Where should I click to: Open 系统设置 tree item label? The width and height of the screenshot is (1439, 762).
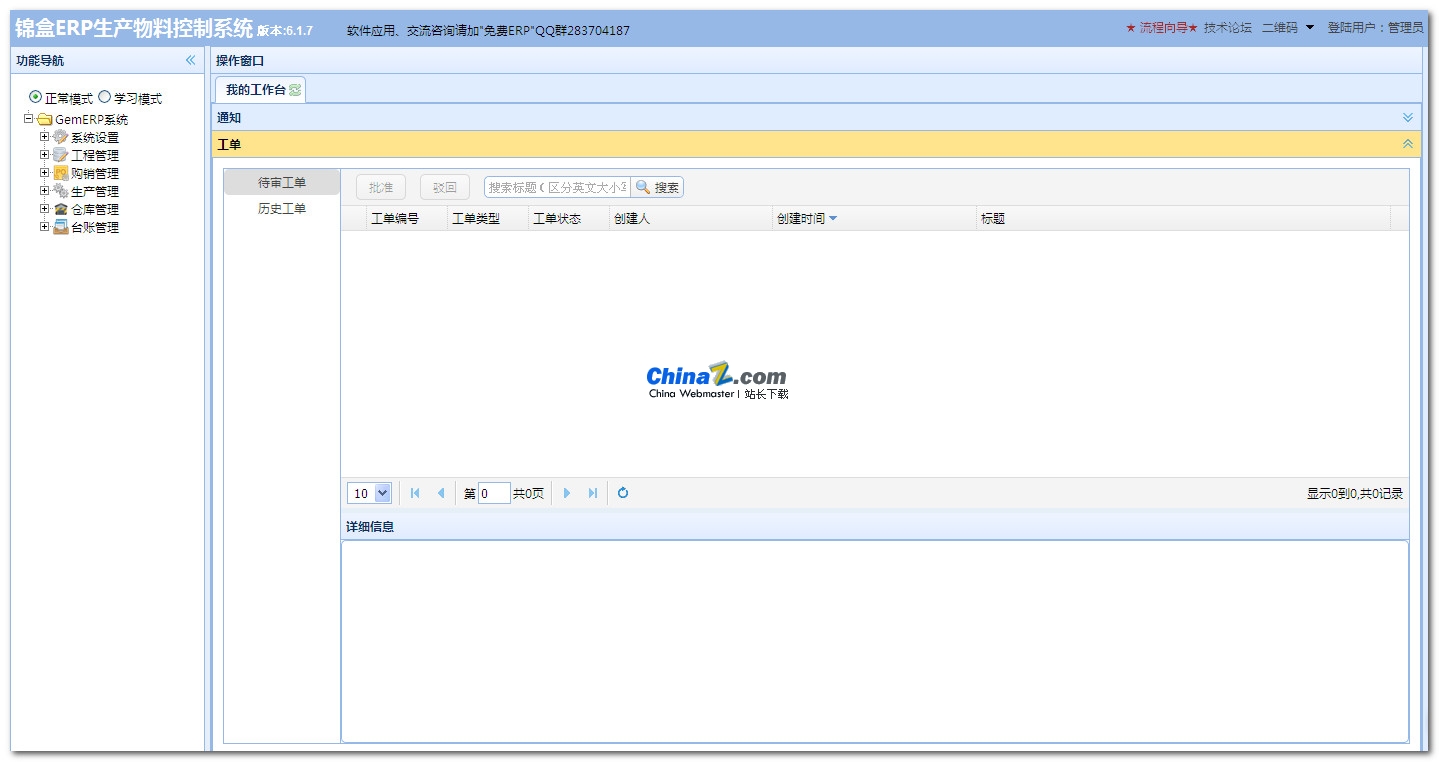coord(95,138)
